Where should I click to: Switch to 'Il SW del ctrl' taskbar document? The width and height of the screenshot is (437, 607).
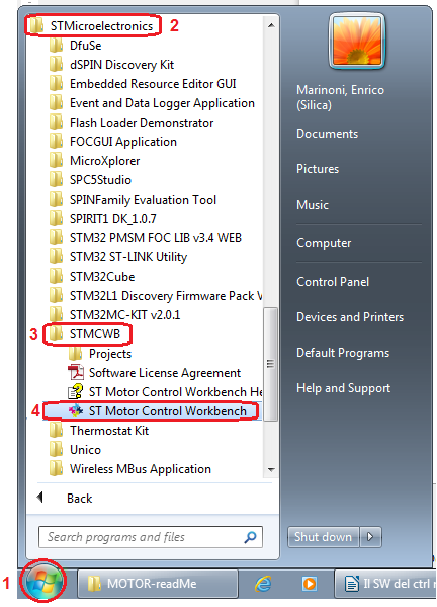385,583
